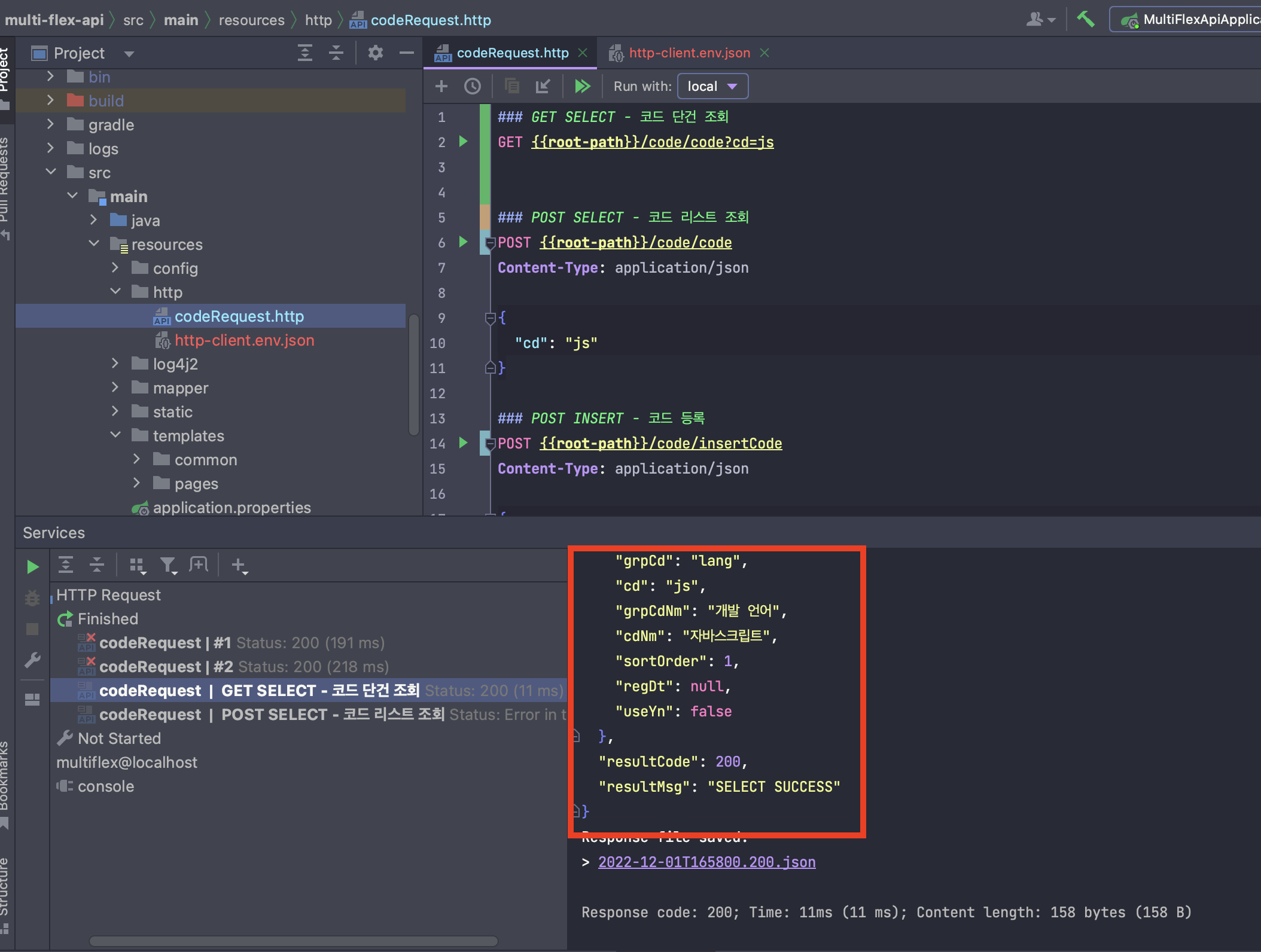Open the saved response 2022-12-01T165800.200.json link
The height and width of the screenshot is (952, 1261).
[706, 862]
